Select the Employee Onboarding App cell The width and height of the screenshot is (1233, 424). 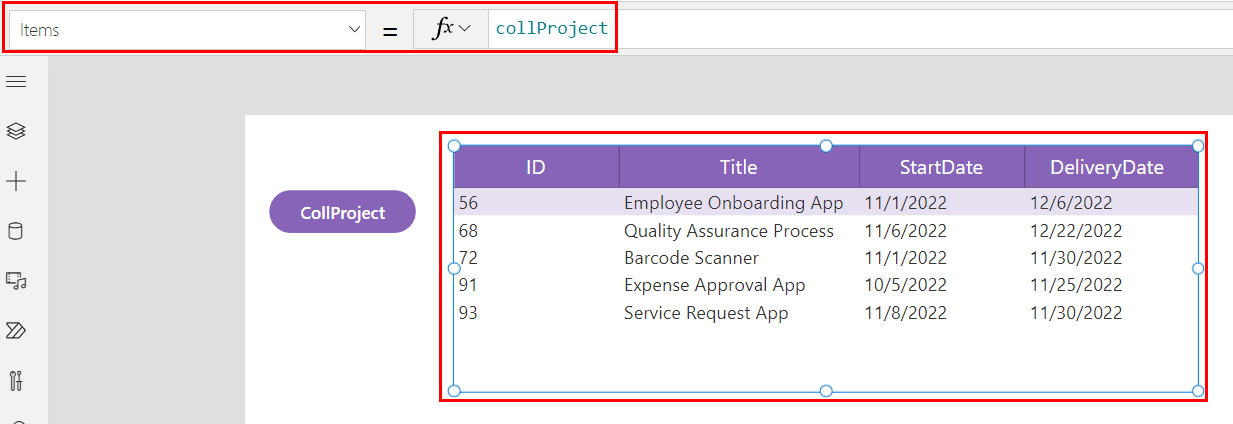[734, 203]
